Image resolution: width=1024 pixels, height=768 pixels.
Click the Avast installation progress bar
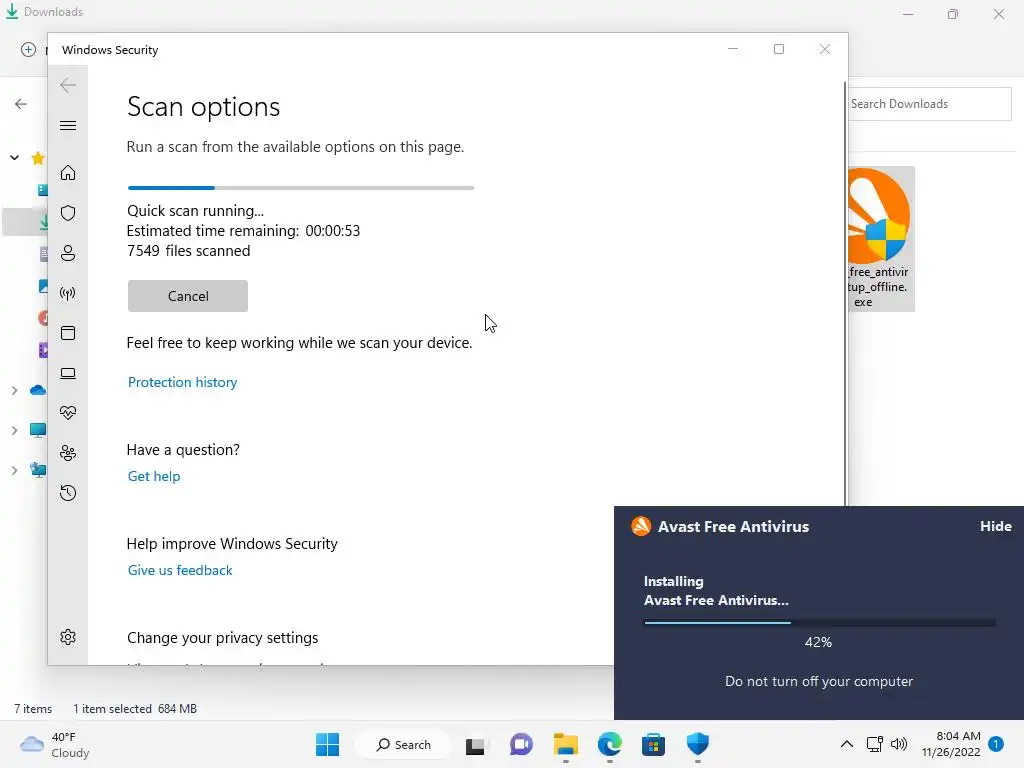[x=820, y=623]
